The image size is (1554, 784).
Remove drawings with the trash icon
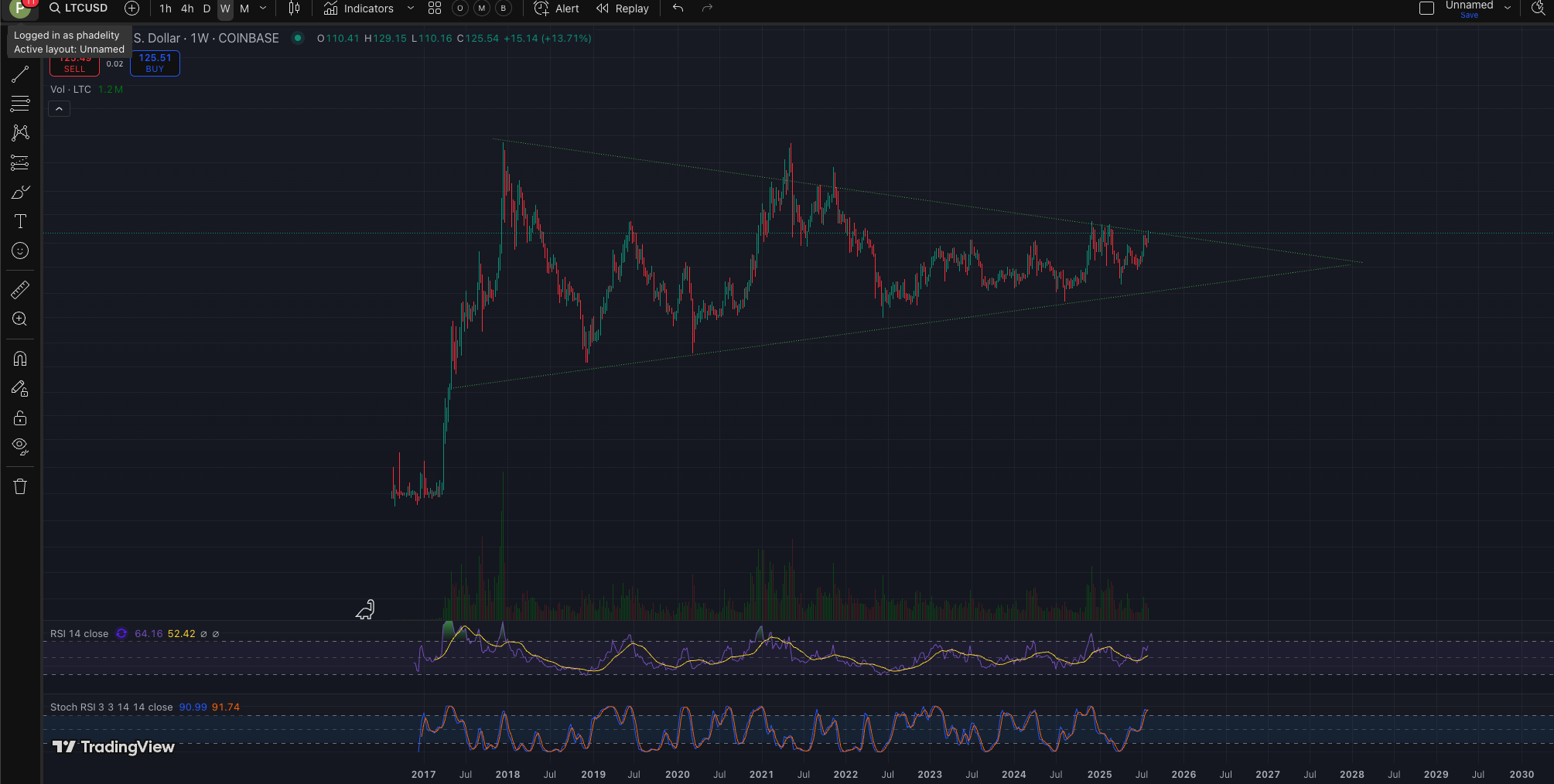[x=20, y=486]
